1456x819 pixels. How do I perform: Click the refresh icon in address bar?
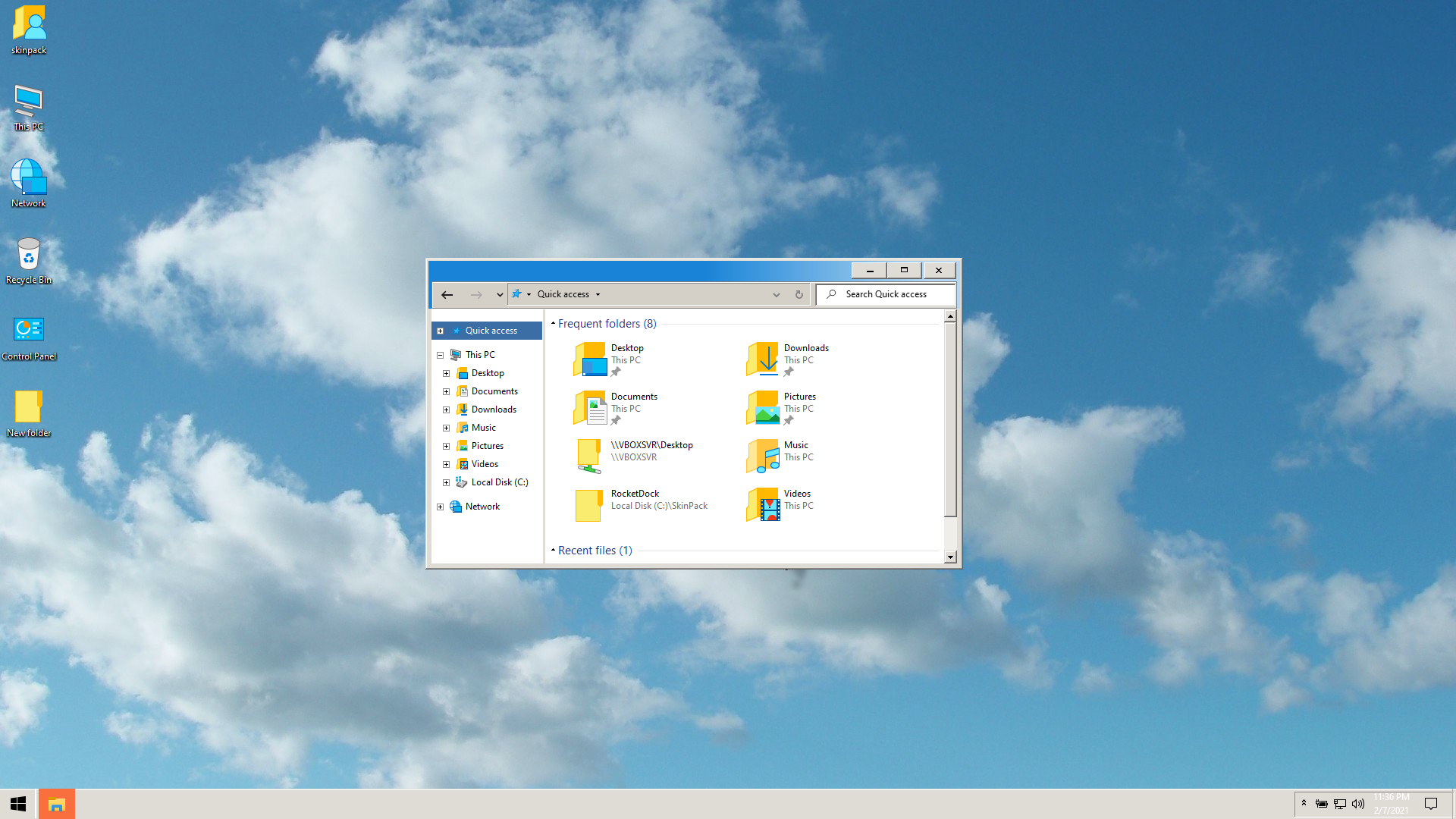(x=799, y=294)
